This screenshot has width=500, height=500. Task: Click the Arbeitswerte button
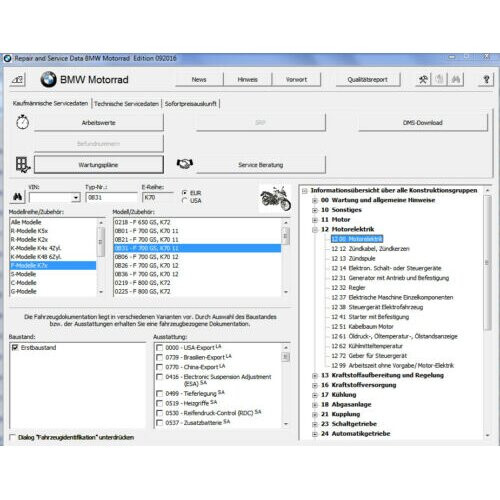pos(99,123)
